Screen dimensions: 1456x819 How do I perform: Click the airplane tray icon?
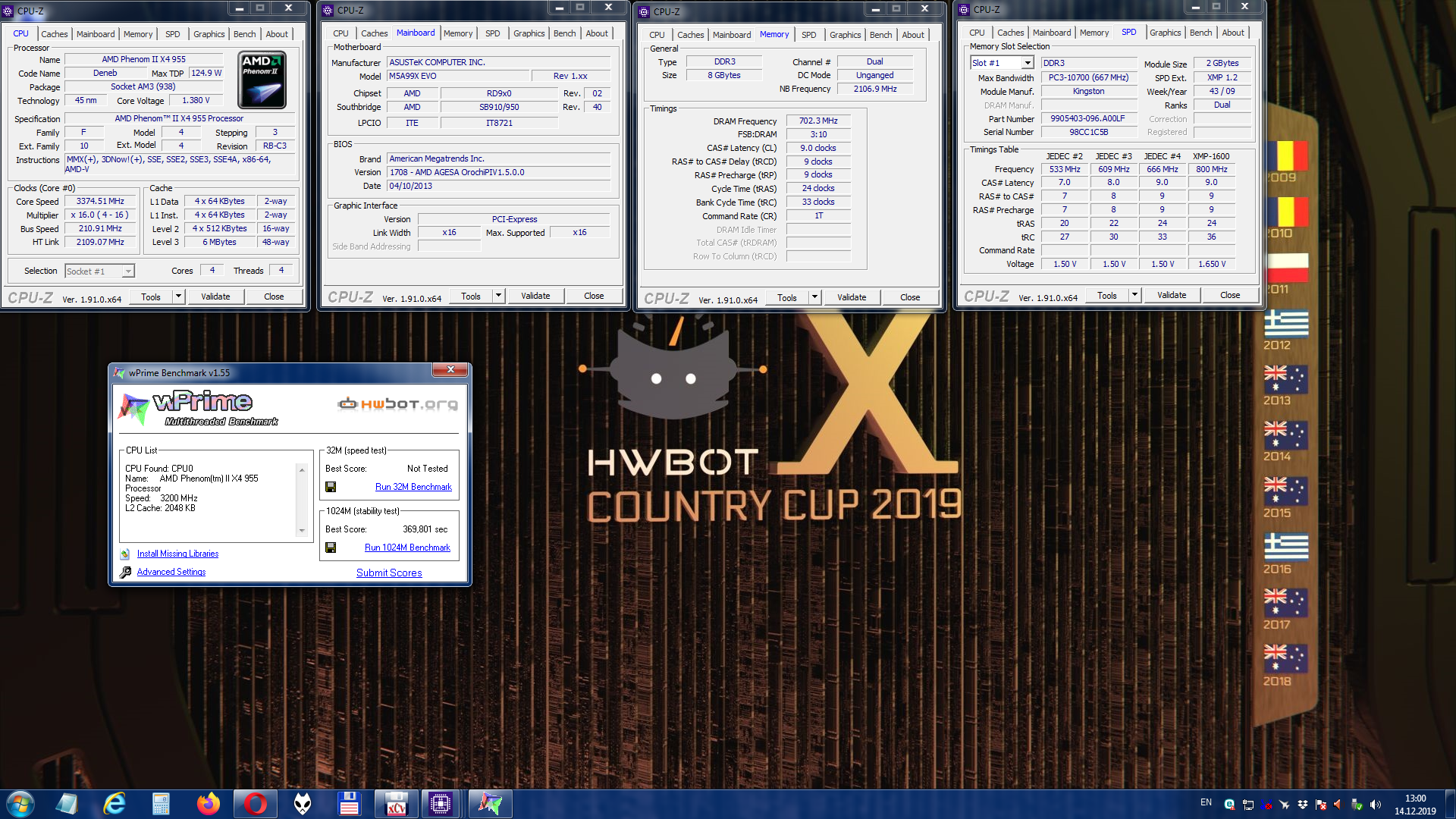(x=1285, y=805)
